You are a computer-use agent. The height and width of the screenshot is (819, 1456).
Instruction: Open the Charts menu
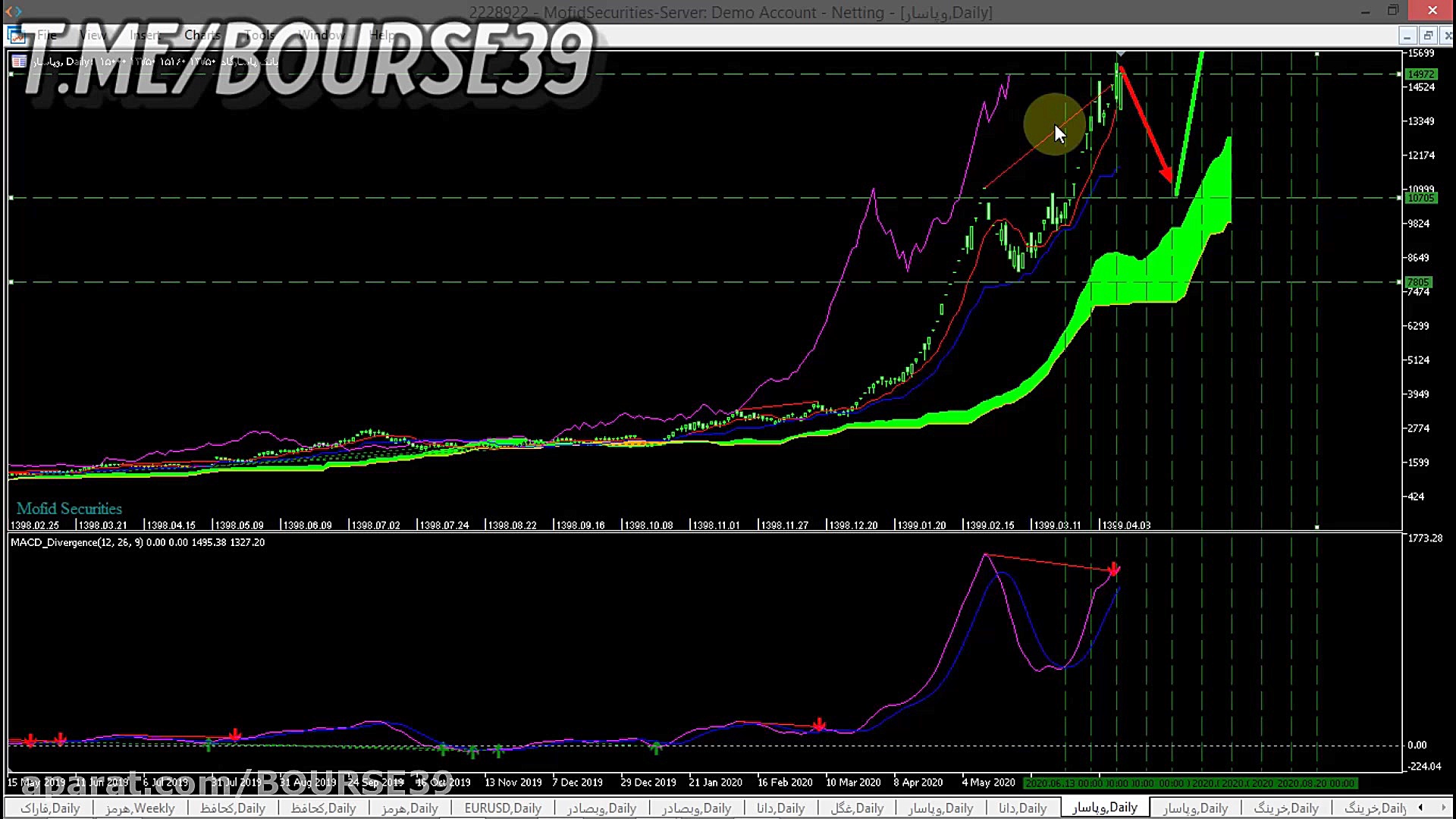(202, 35)
